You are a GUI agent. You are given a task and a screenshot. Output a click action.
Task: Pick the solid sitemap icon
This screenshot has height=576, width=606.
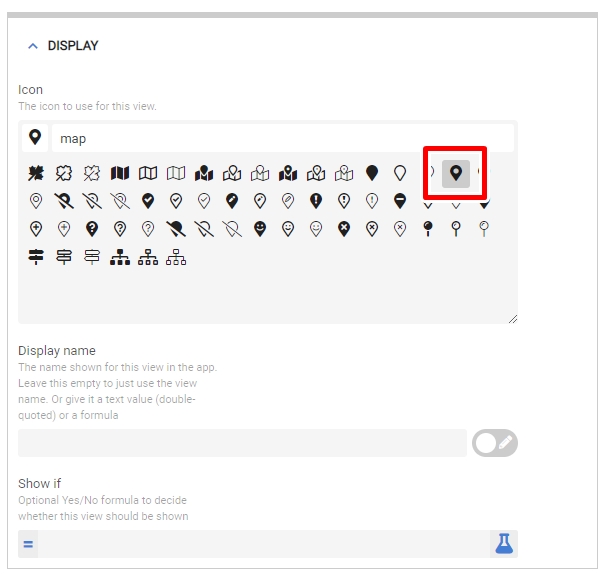[120, 257]
